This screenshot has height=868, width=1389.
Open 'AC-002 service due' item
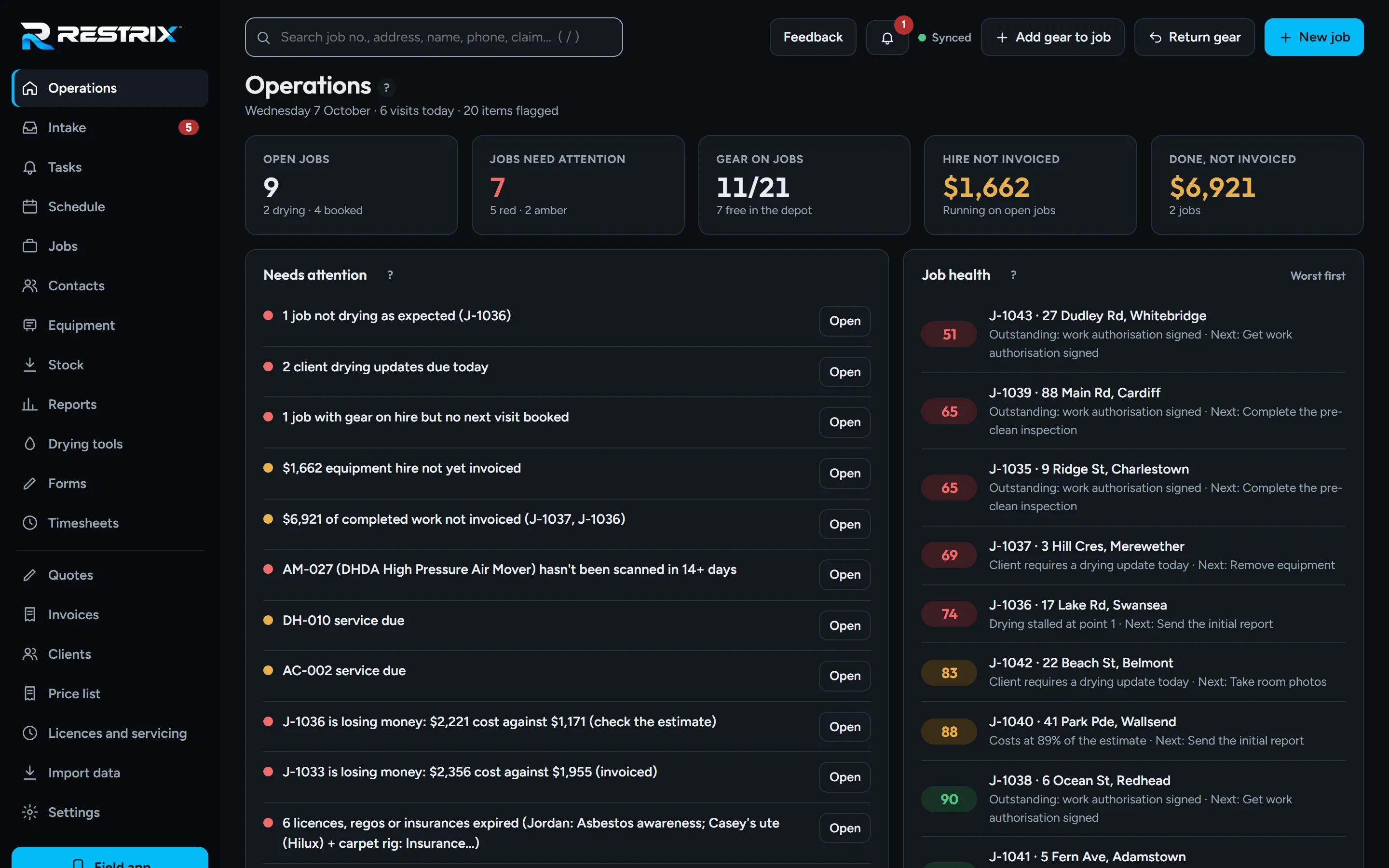(x=844, y=676)
